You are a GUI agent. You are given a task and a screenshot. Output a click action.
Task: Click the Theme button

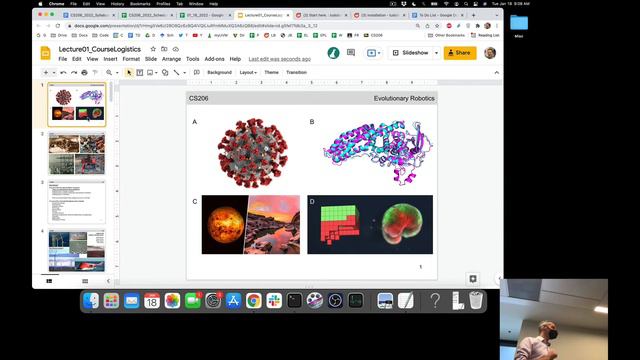click(271, 72)
